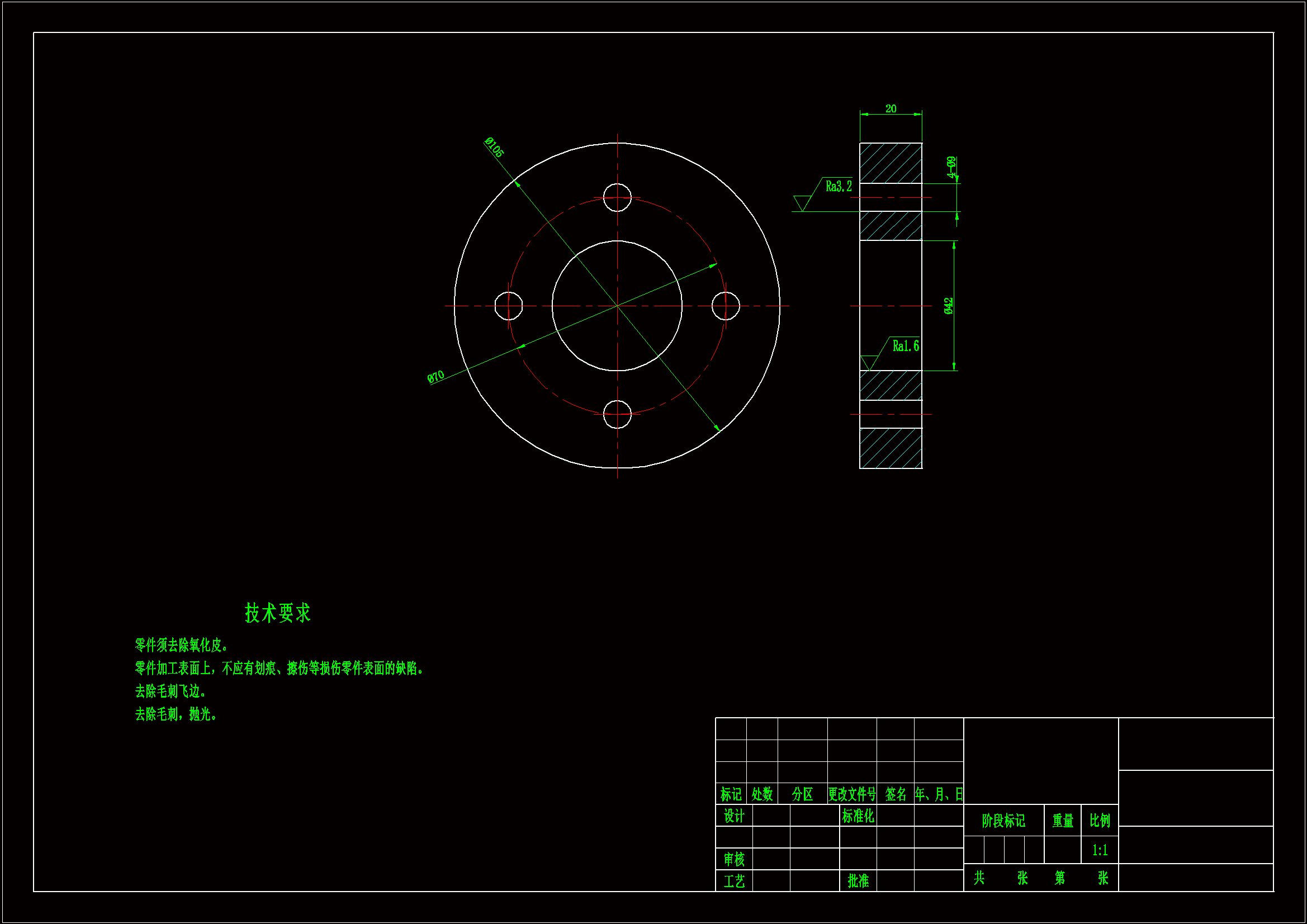Select the Ø42 bore dimension text
1307x924 pixels.
(x=948, y=306)
